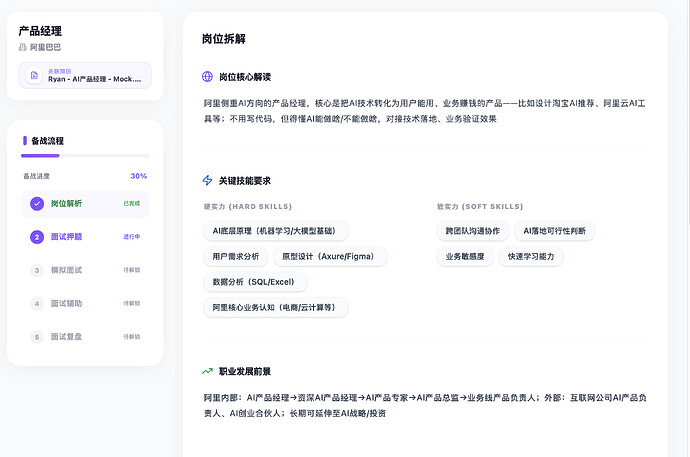Click the 岗位拆解 page heading
The height and width of the screenshot is (457, 690).
click(x=224, y=39)
